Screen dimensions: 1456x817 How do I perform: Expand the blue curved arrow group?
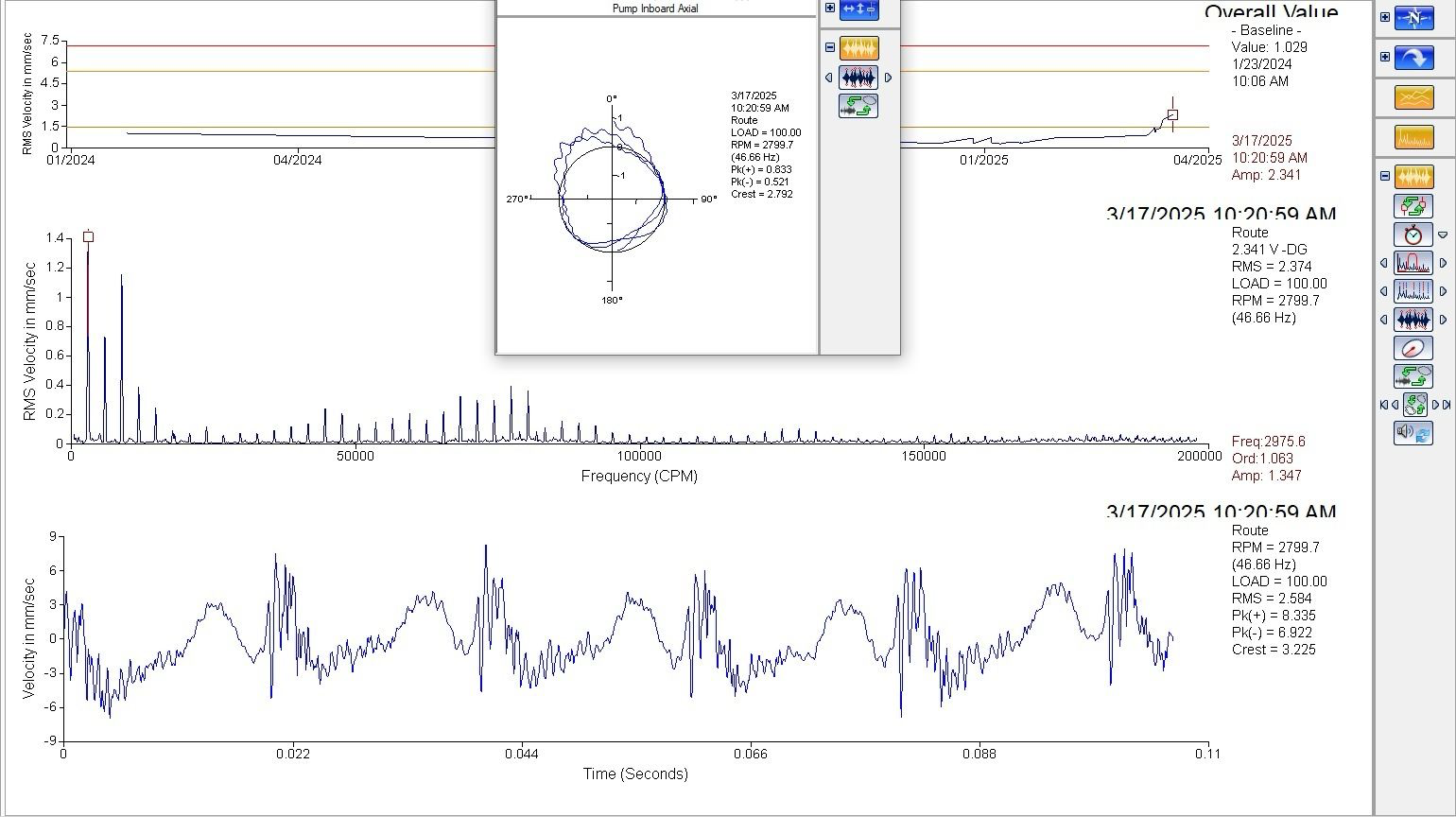pyautogui.click(x=1385, y=57)
